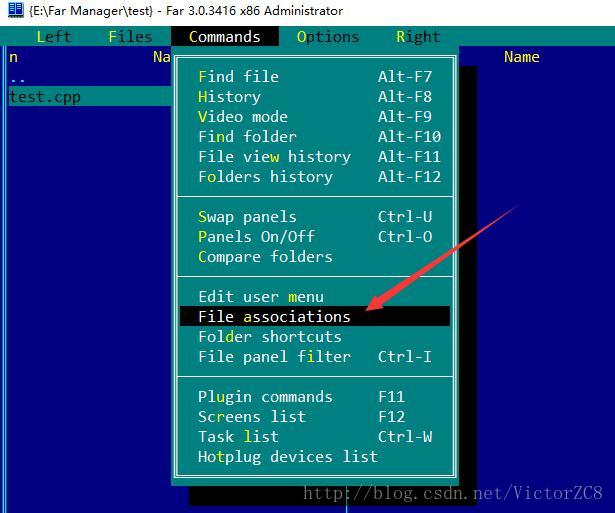The width and height of the screenshot is (615, 513).
Task: Select File associations entry
Action: pos(315,316)
